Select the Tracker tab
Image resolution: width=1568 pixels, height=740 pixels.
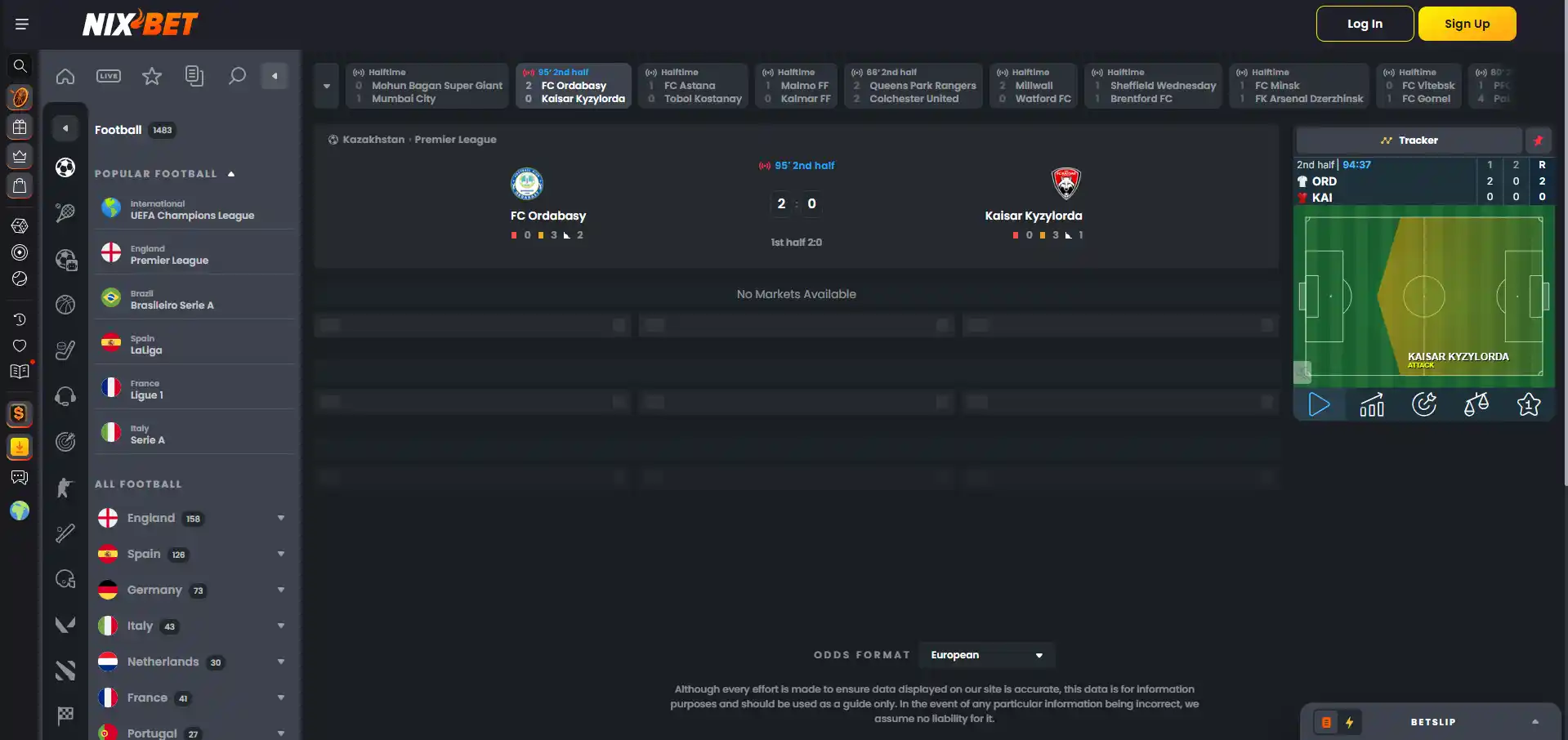pos(1409,140)
